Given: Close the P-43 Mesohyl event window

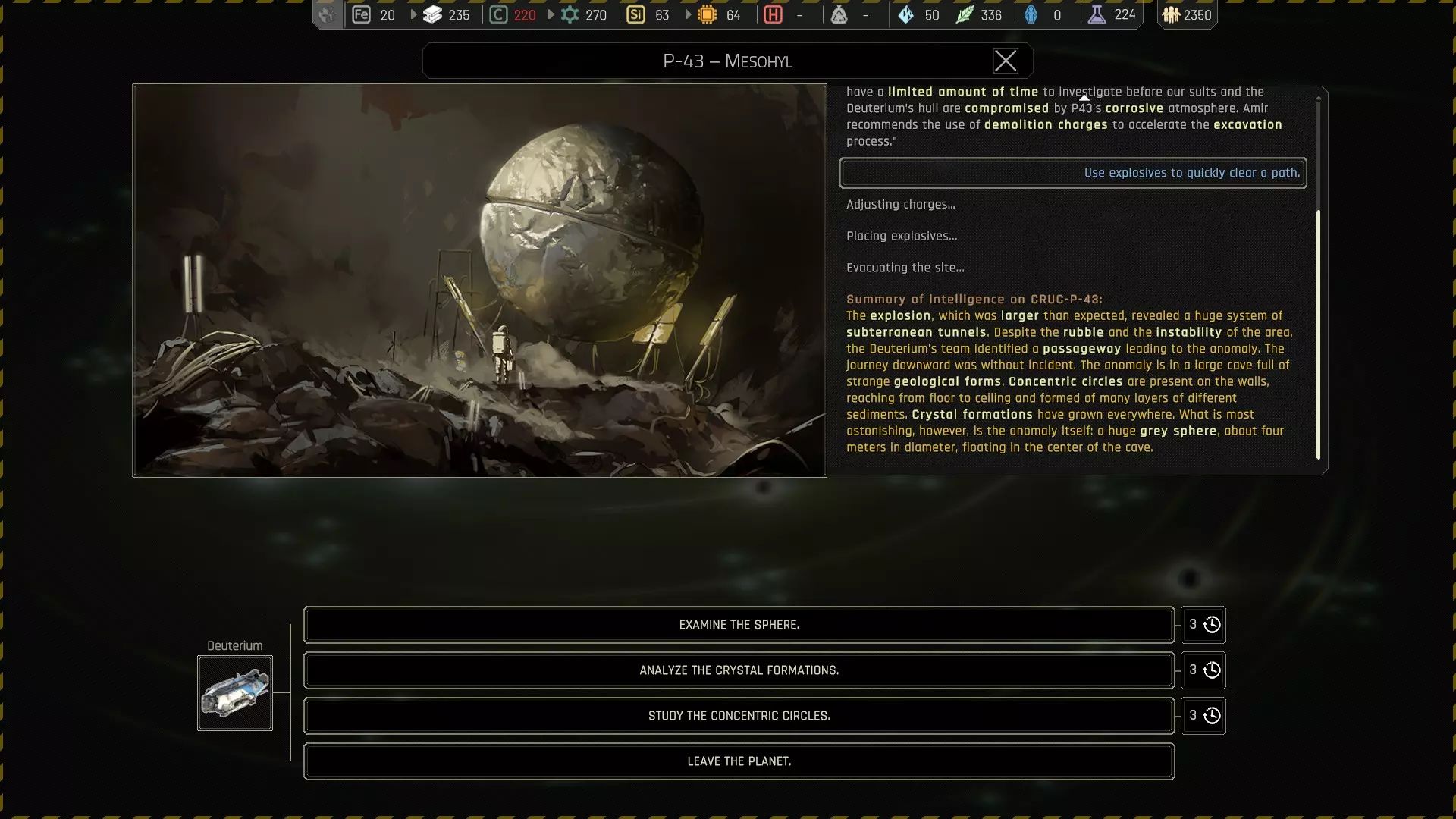Looking at the screenshot, I should pyautogui.click(x=1006, y=61).
